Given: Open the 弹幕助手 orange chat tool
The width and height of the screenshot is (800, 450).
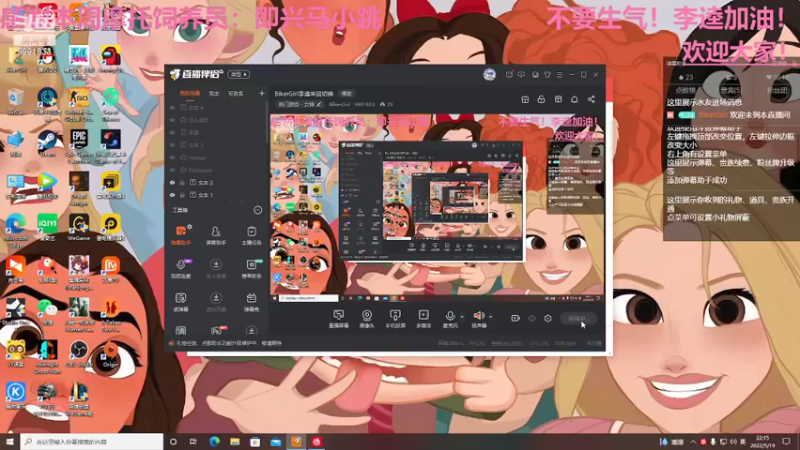Looking at the screenshot, I should tap(181, 235).
